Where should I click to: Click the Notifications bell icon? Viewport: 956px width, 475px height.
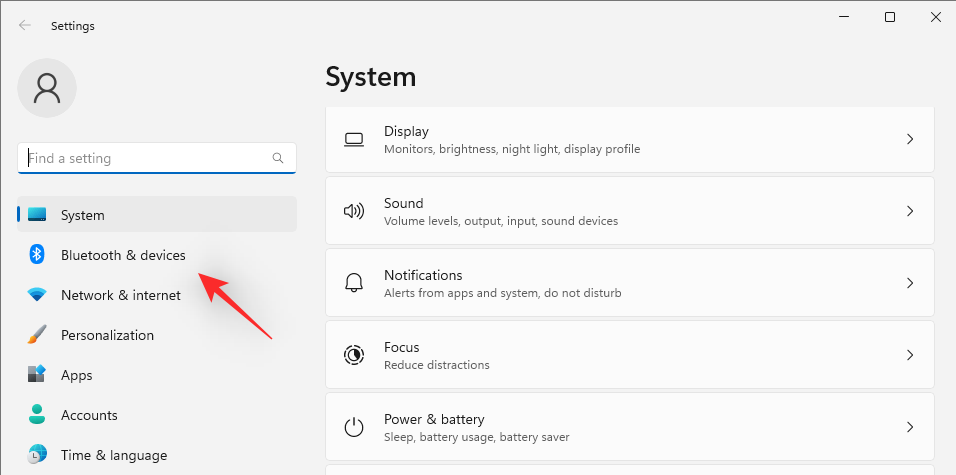(x=354, y=283)
